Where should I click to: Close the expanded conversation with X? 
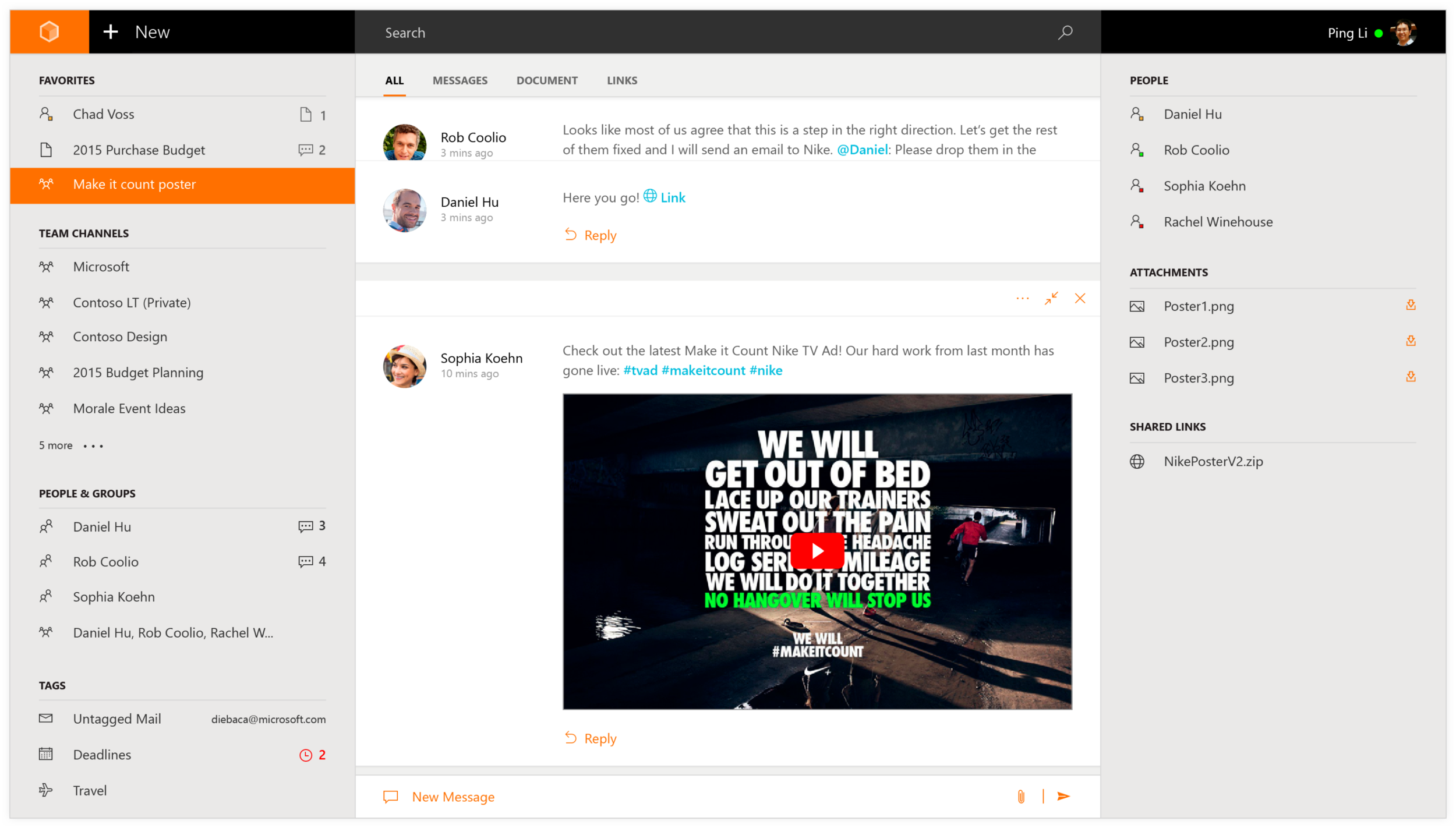[x=1080, y=299]
